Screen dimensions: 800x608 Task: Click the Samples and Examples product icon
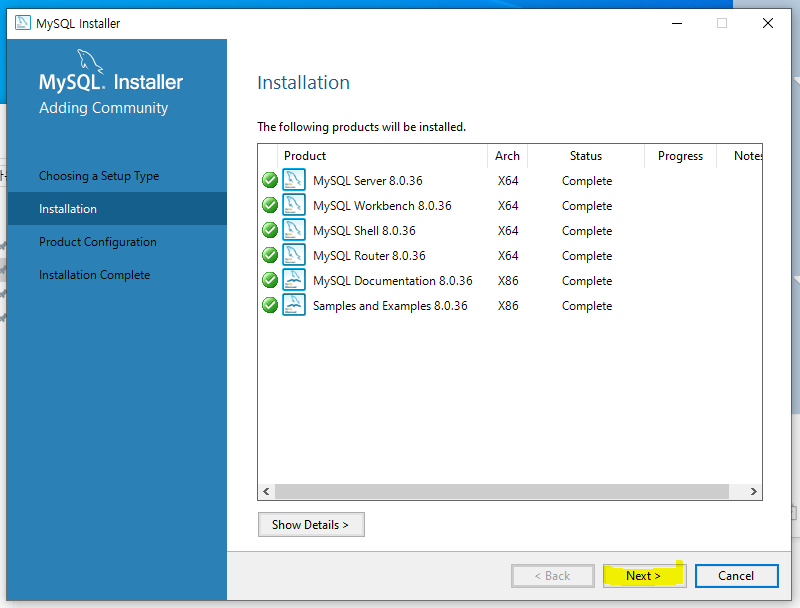(x=294, y=305)
